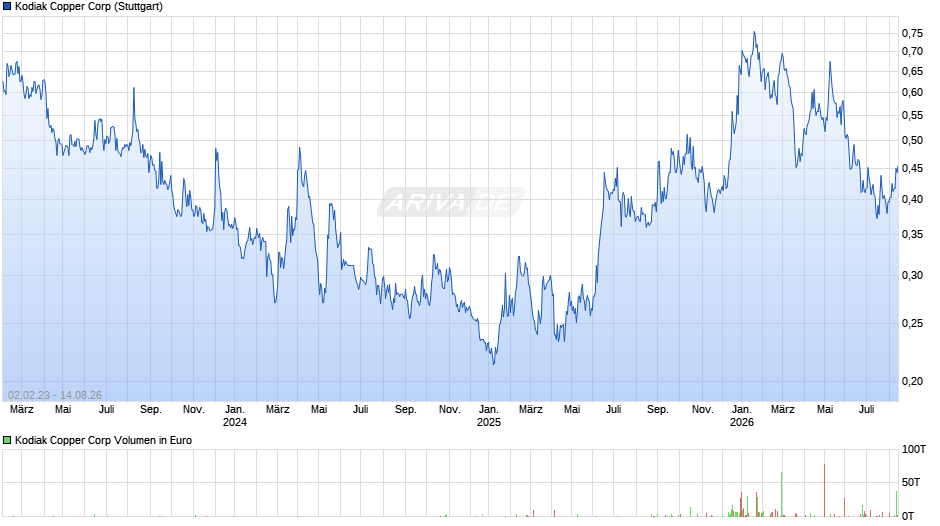Click the 'Kodiak Copper Corp Volumen in Euro' label

pos(103,440)
